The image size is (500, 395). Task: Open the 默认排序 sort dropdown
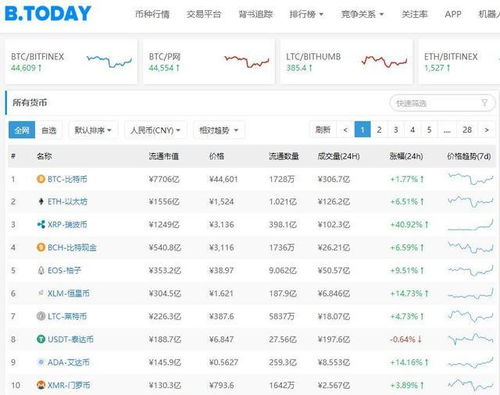tap(93, 130)
